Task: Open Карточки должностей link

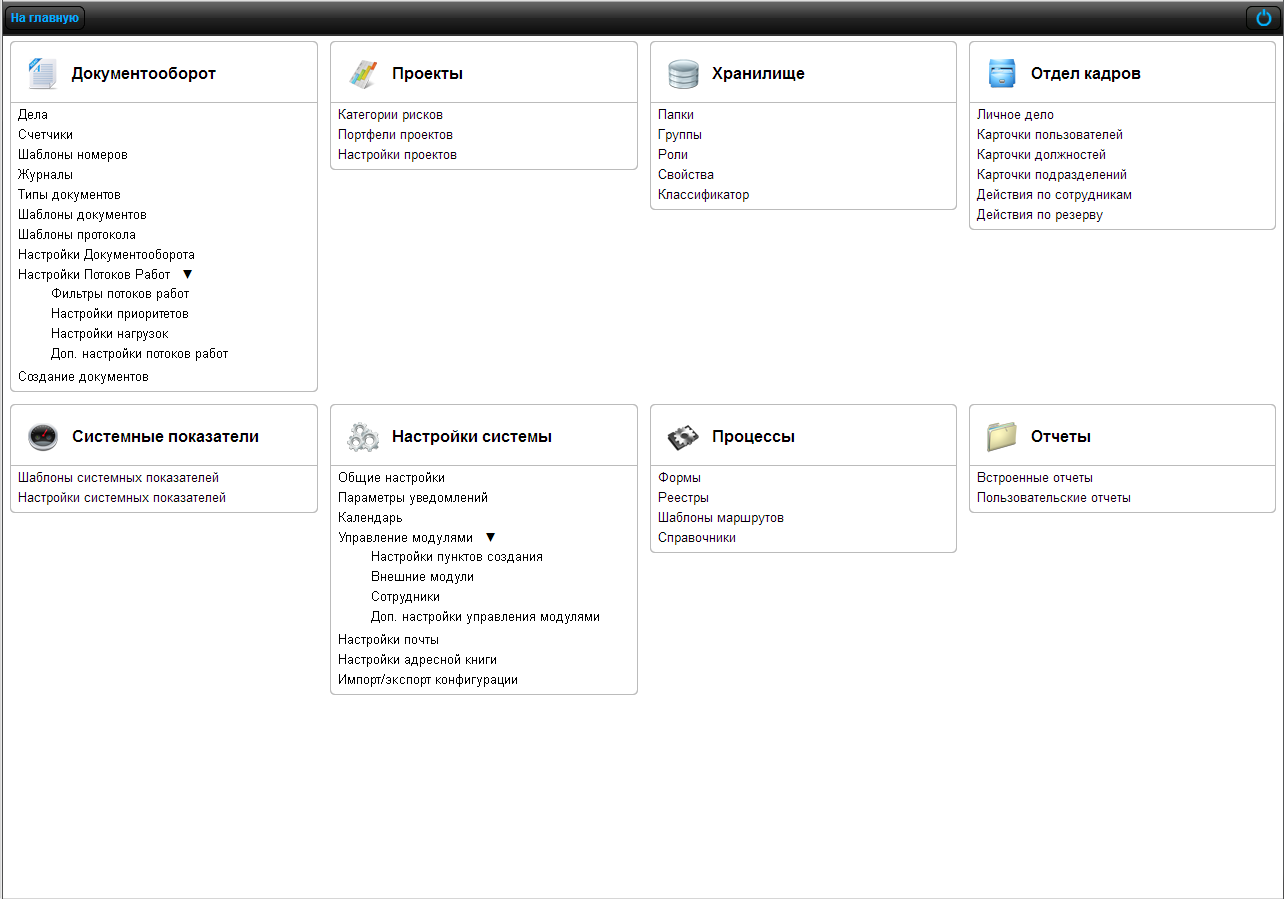Action: (x=1041, y=155)
